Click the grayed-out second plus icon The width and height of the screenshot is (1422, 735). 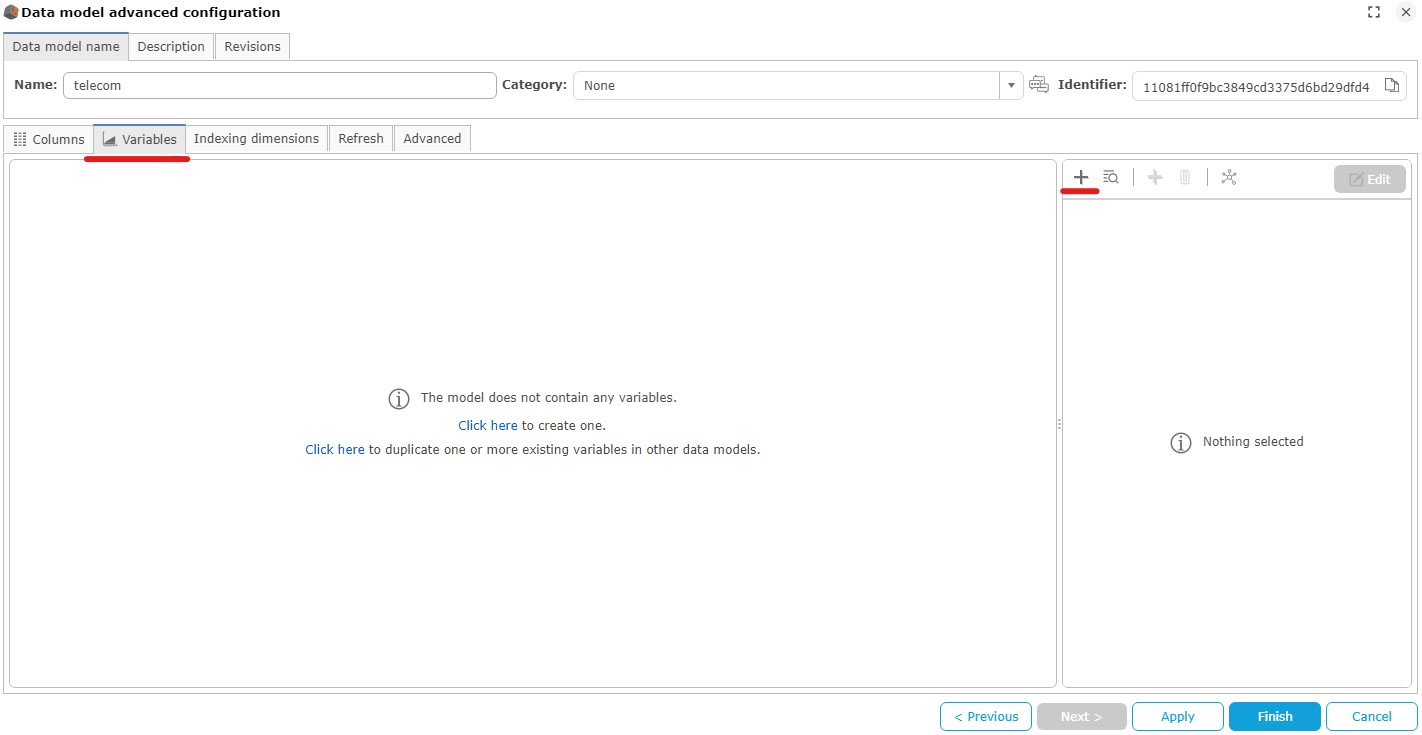tap(1155, 177)
